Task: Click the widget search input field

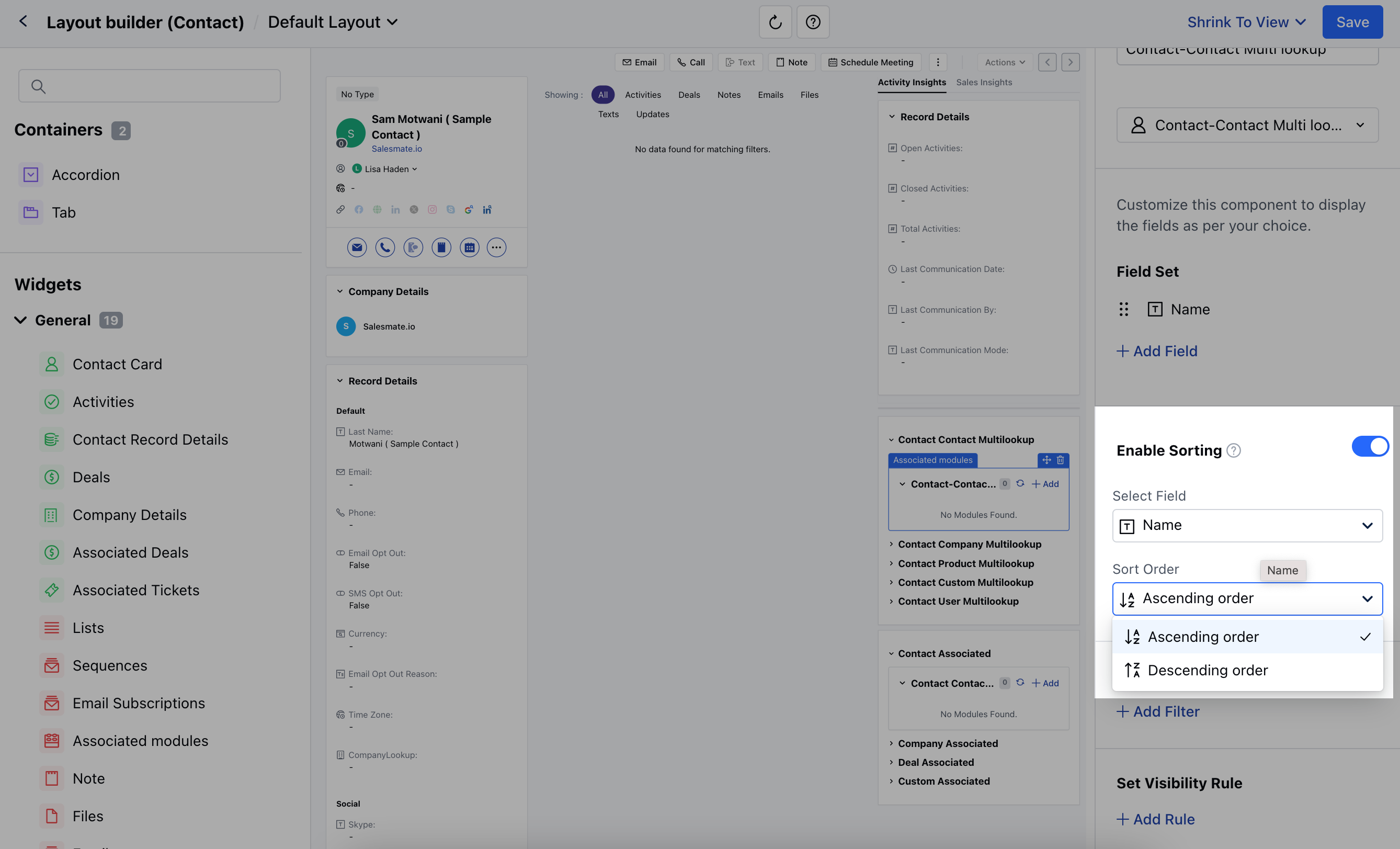Action: click(x=150, y=86)
